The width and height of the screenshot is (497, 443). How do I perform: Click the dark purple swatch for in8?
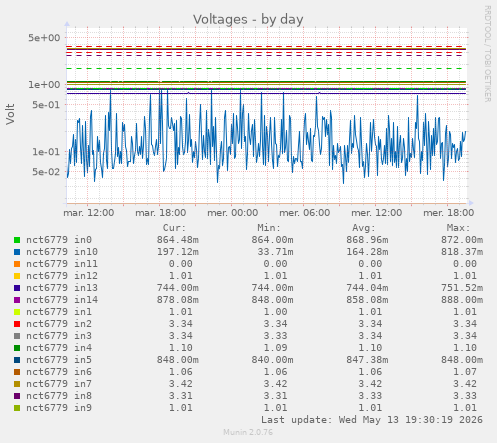point(17,396)
